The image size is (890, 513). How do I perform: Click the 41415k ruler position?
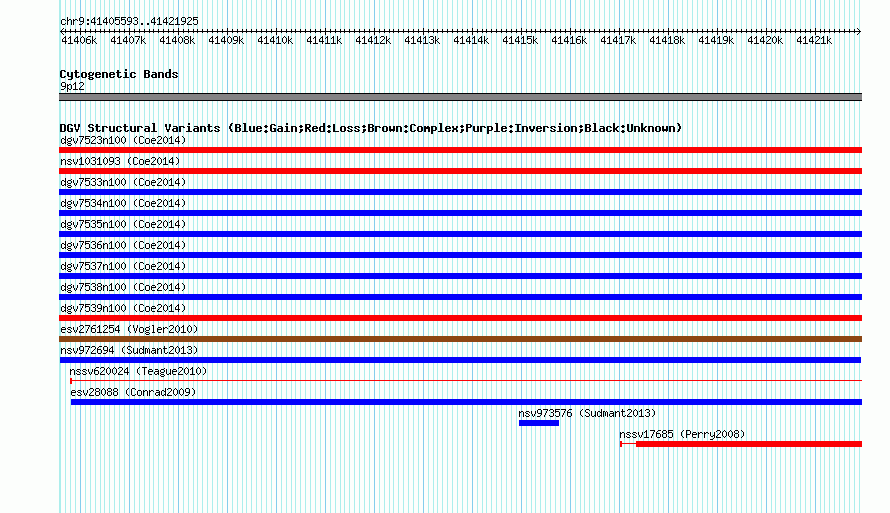point(520,40)
